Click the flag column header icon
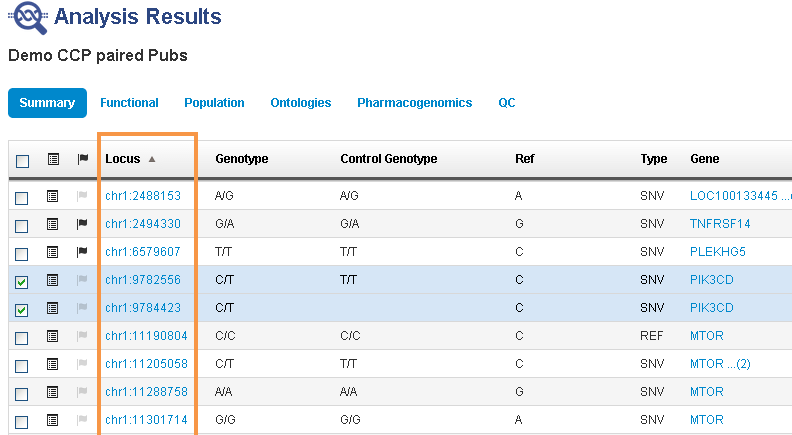 pos(83,159)
